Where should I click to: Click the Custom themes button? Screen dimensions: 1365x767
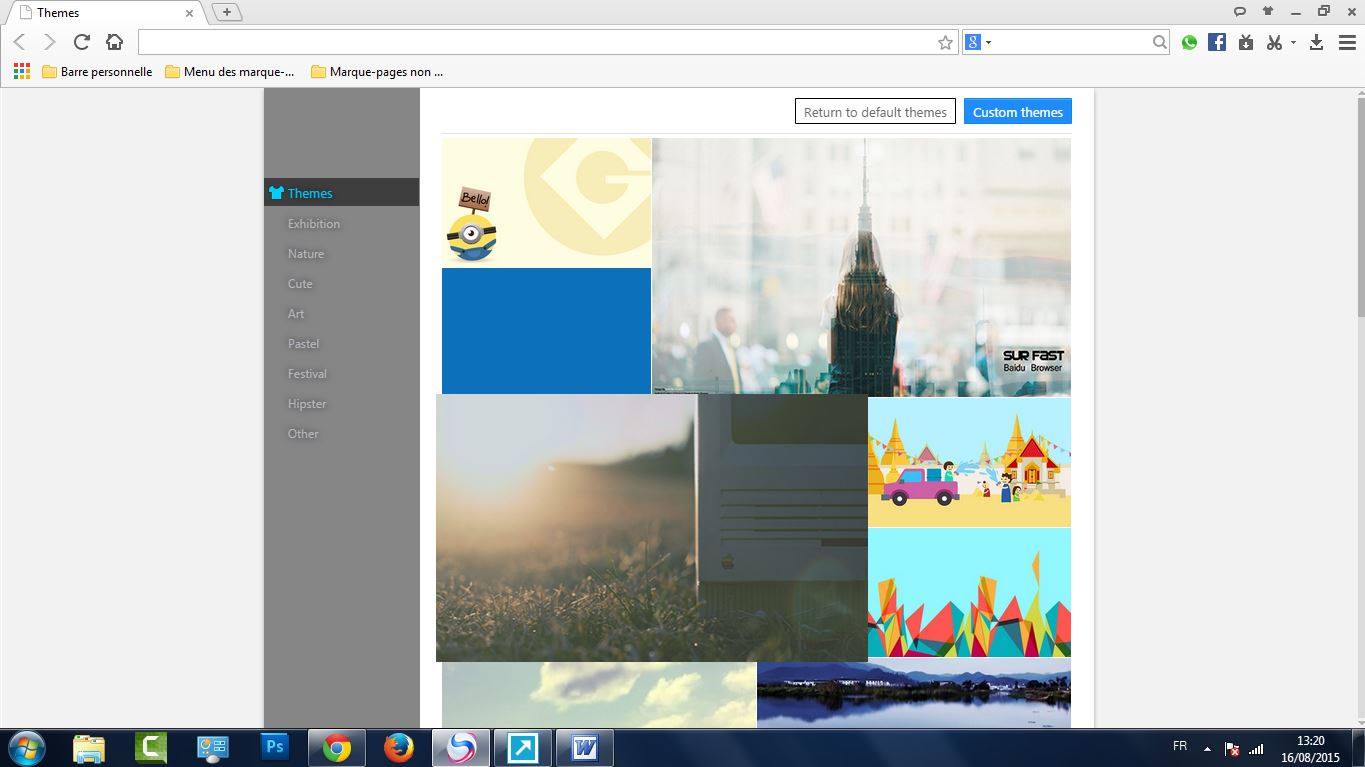click(x=1018, y=112)
